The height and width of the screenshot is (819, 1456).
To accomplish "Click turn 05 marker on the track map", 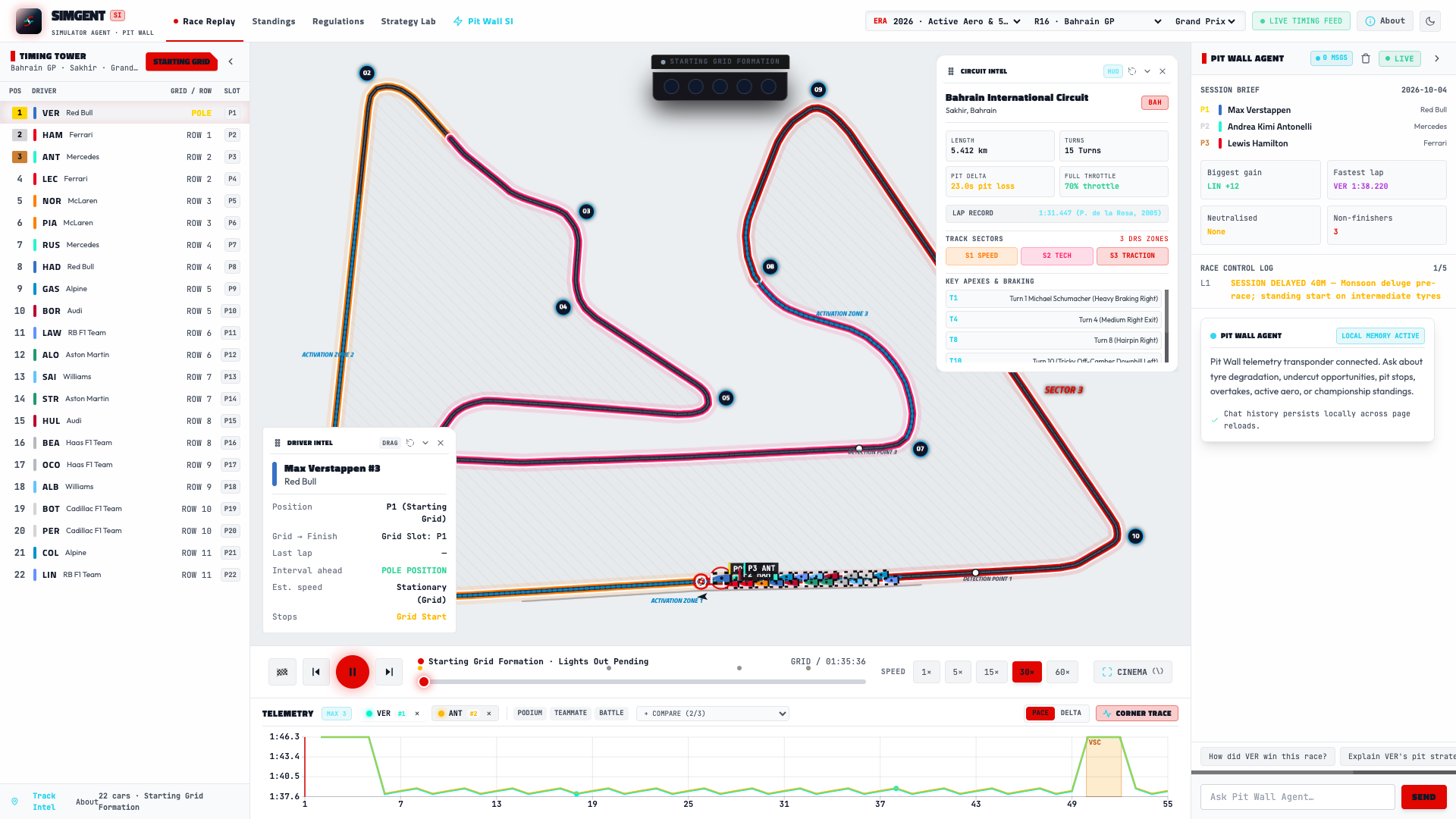I will click(x=726, y=398).
